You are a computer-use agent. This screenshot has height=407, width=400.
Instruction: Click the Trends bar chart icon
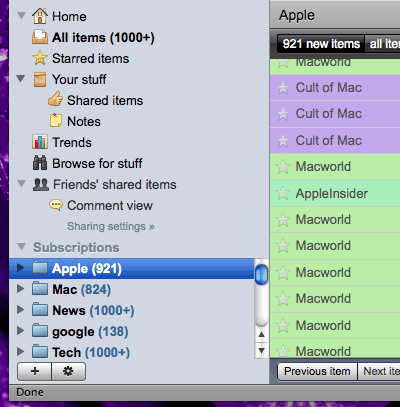click(40, 142)
